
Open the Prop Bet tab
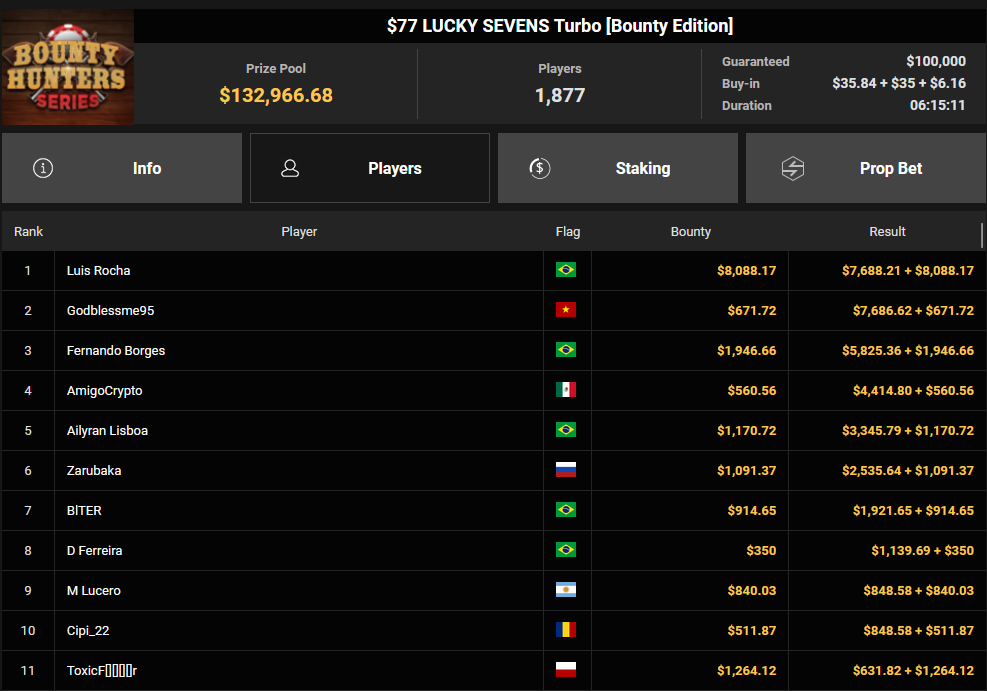tap(866, 168)
